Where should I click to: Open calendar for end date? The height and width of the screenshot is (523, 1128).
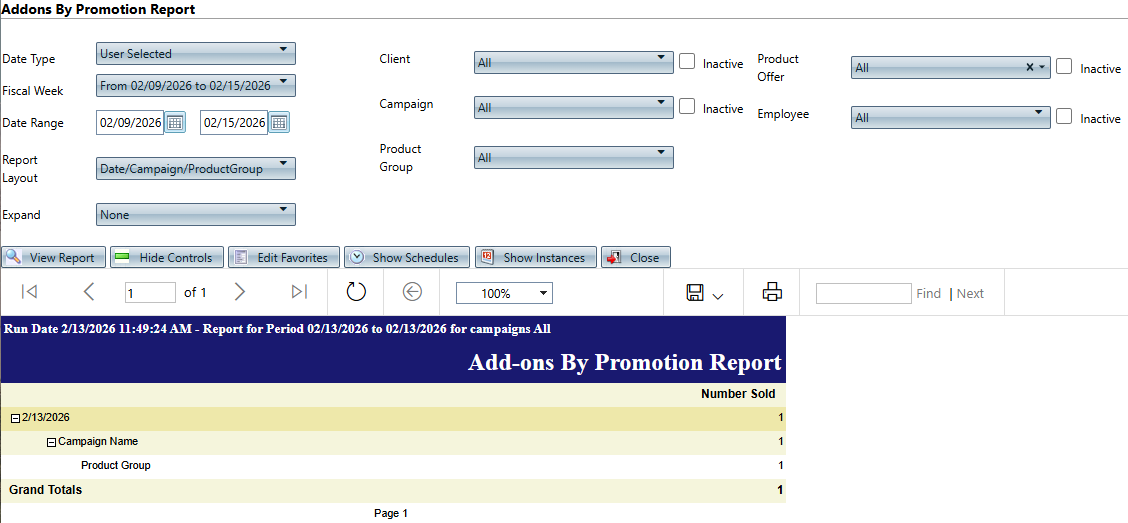click(279, 123)
